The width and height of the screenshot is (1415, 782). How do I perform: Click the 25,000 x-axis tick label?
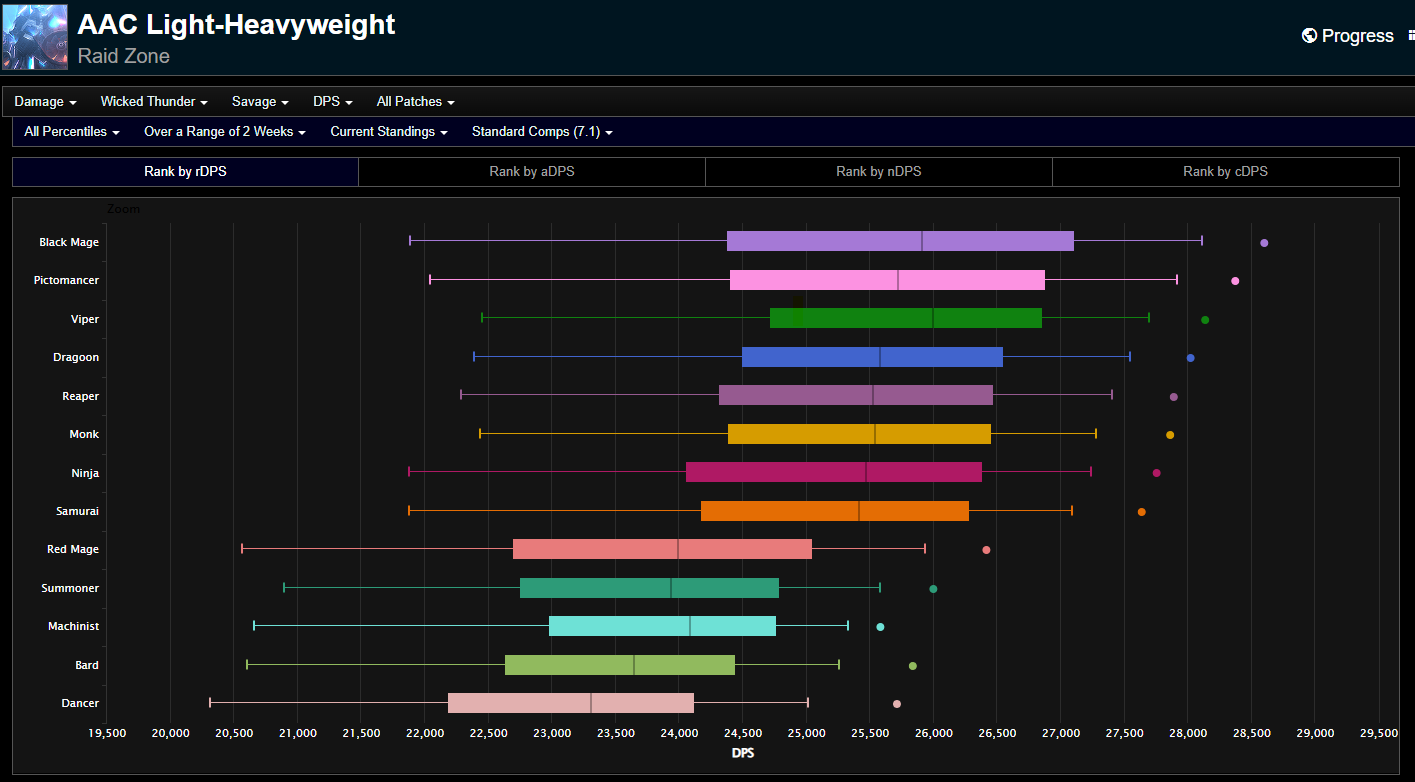pos(806,733)
